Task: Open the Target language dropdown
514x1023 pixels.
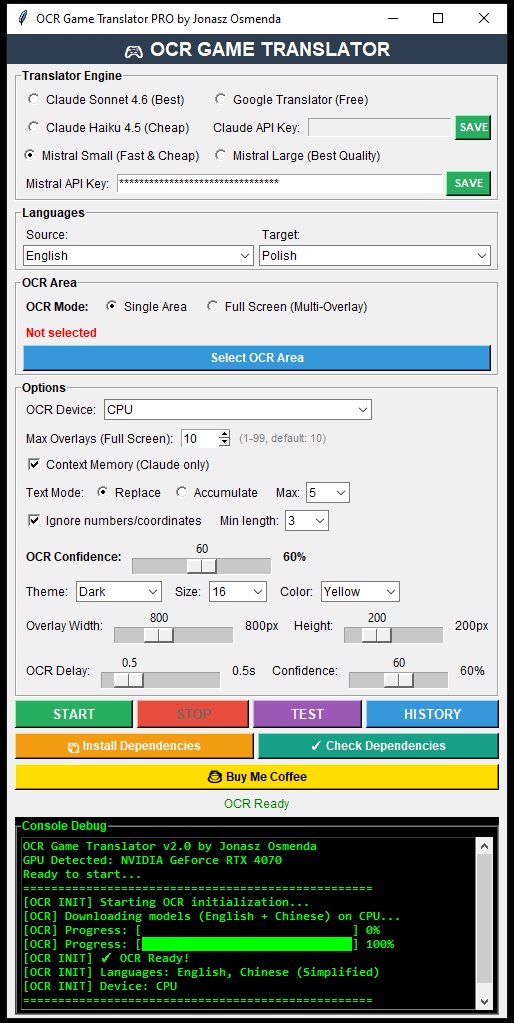Action: point(374,256)
